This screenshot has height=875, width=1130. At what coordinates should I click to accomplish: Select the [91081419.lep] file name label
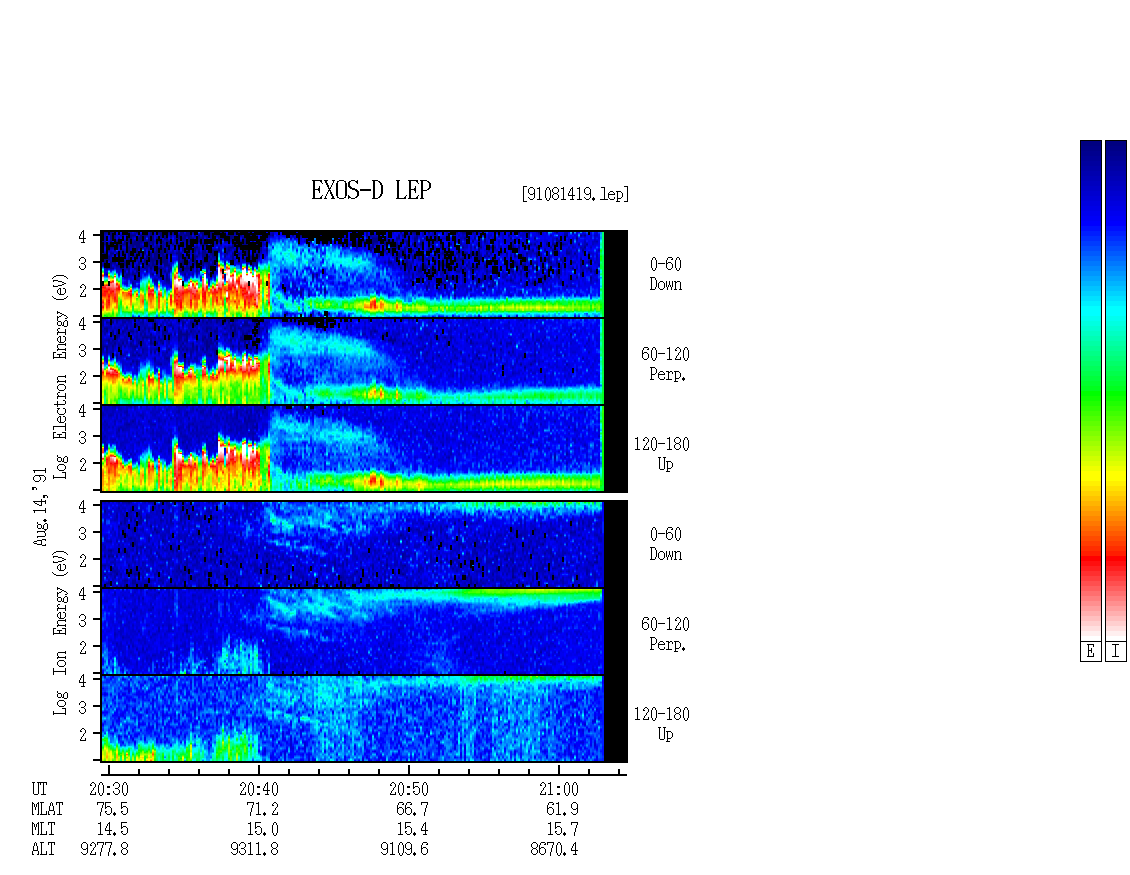pyautogui.click(x=575, y=194)
